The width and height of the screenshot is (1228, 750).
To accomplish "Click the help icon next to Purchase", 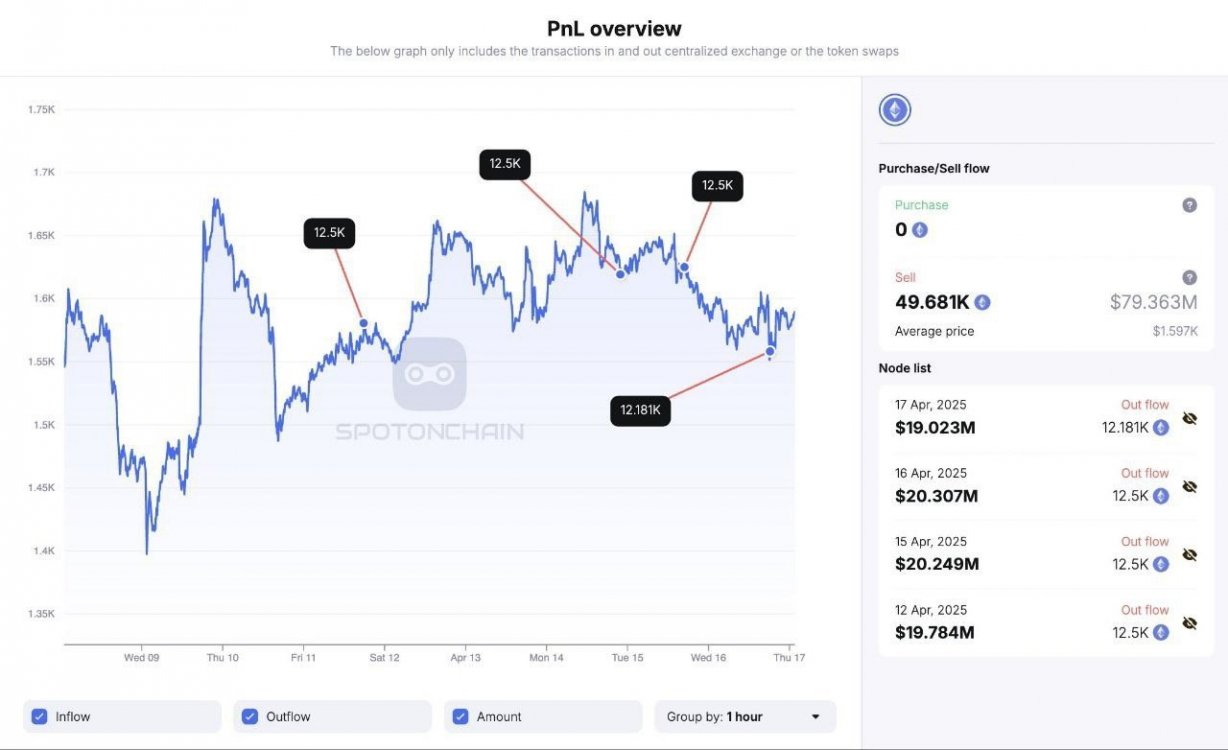I will pos(1189,205).
